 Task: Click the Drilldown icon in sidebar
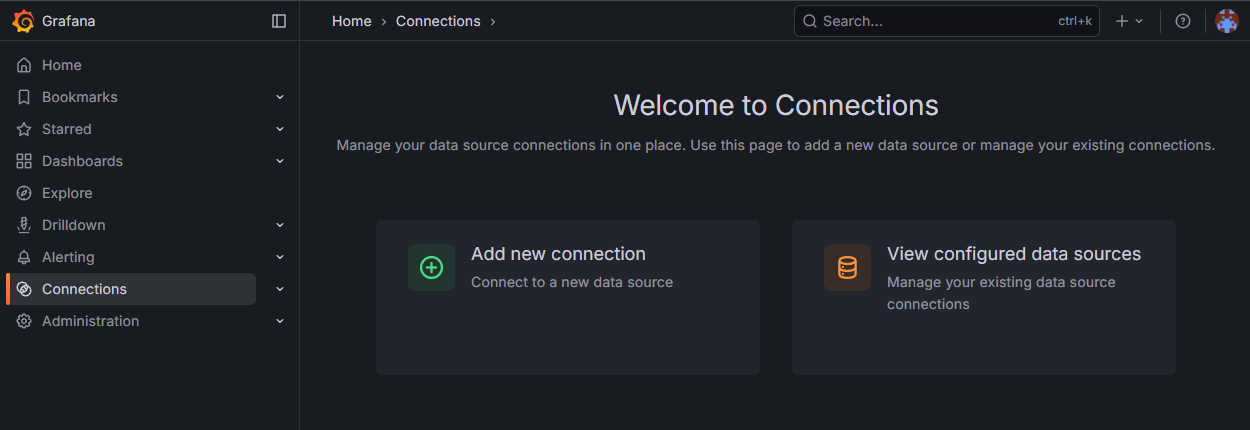point(24,225)
